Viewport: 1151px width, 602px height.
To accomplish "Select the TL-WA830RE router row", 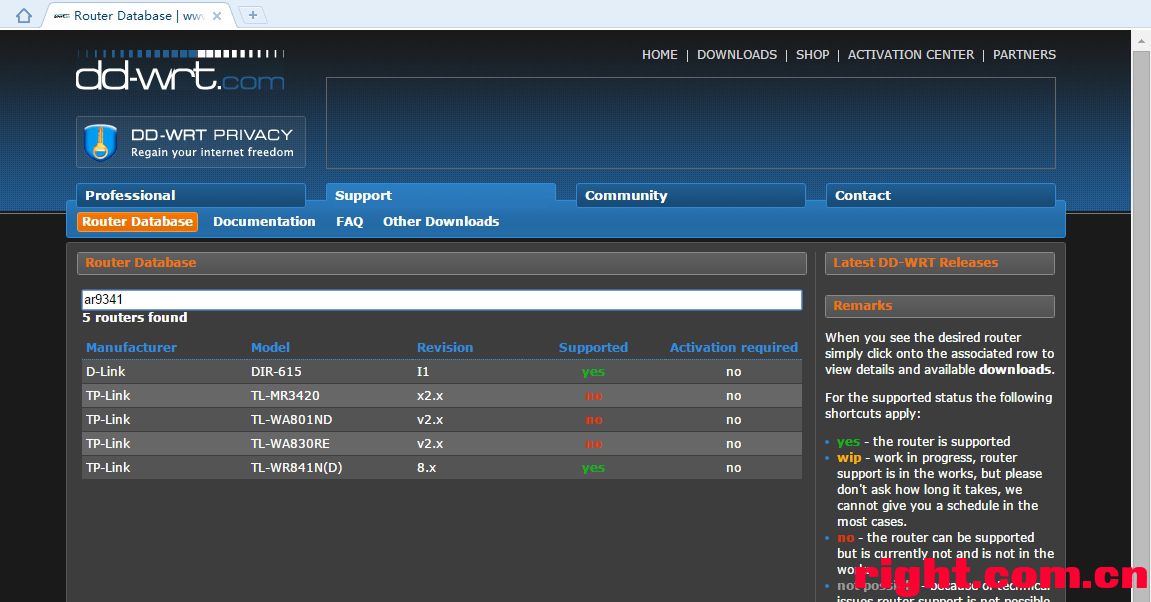I will 441,443.
